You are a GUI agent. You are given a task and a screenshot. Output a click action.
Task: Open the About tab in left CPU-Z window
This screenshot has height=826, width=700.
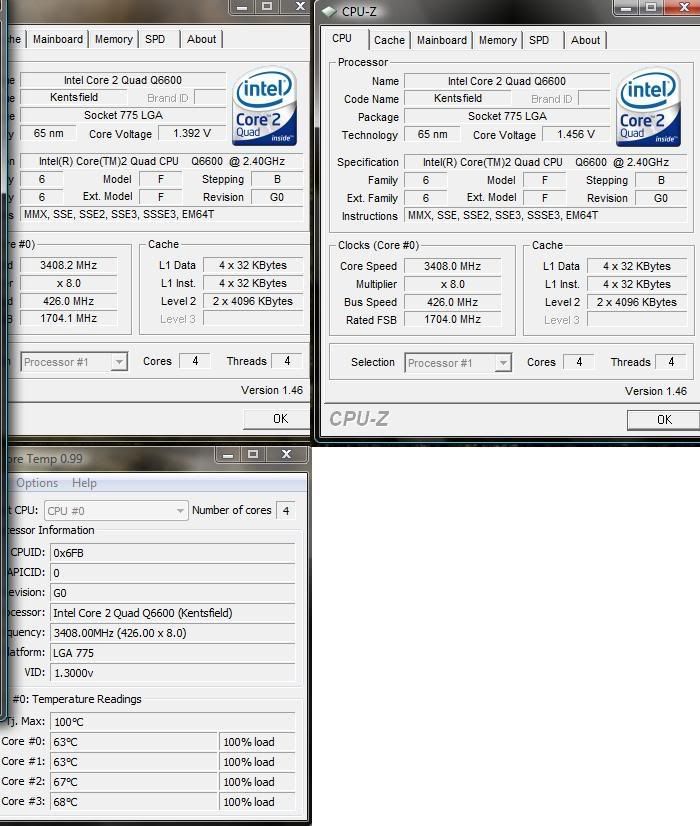point(201,39)
